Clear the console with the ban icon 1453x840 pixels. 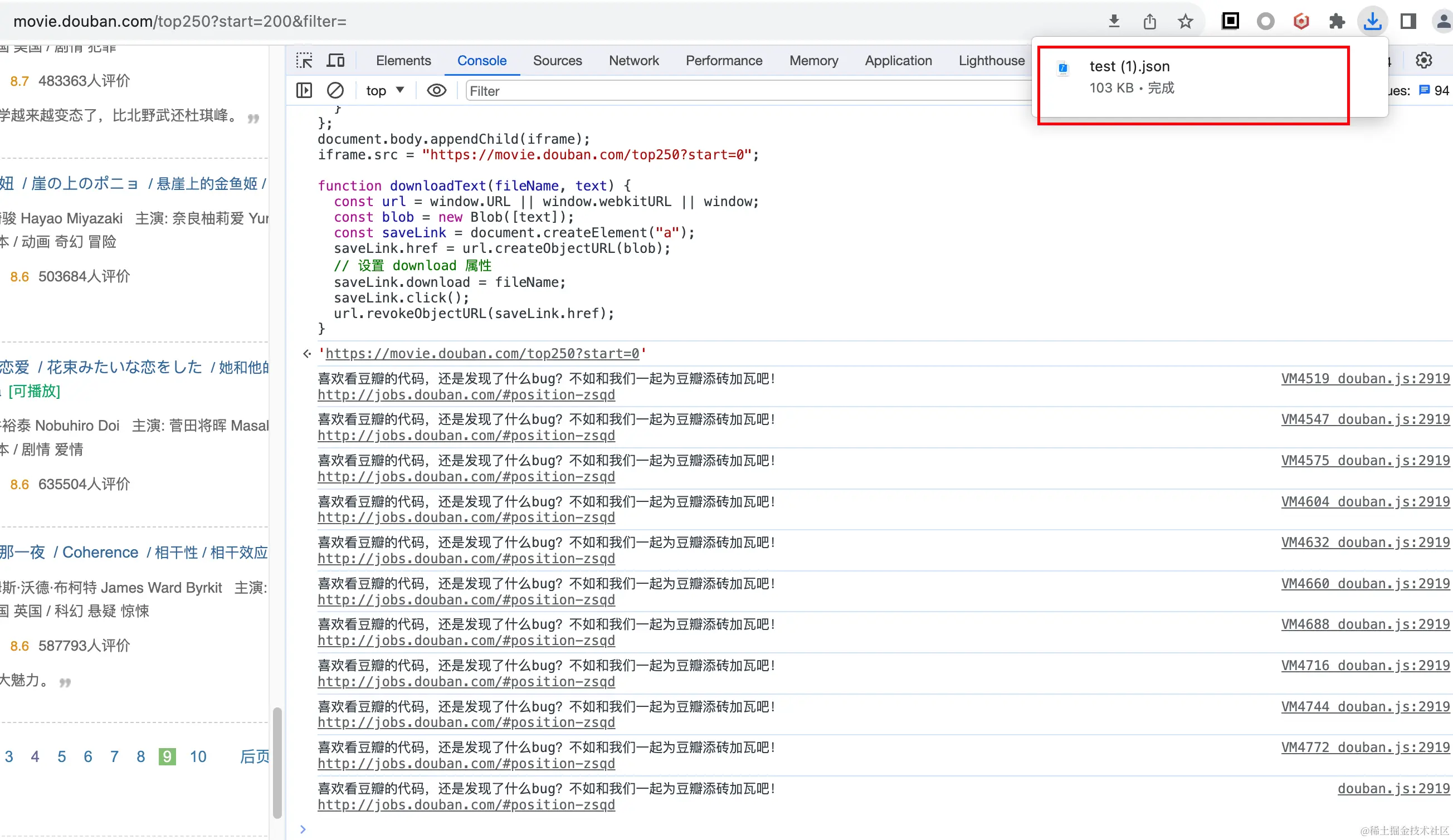click(335, 90)
